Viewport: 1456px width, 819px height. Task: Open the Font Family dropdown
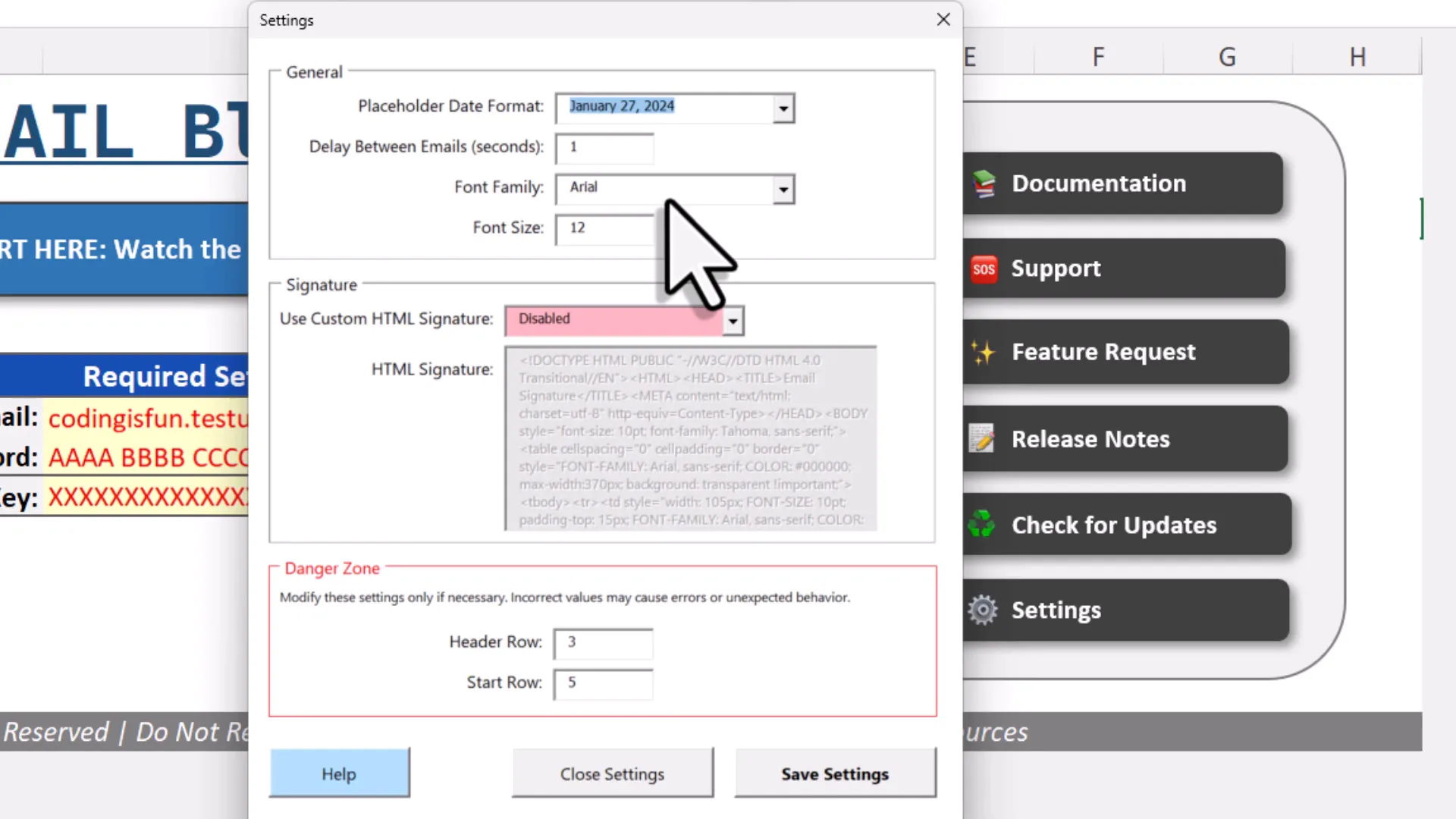(783, 190)
